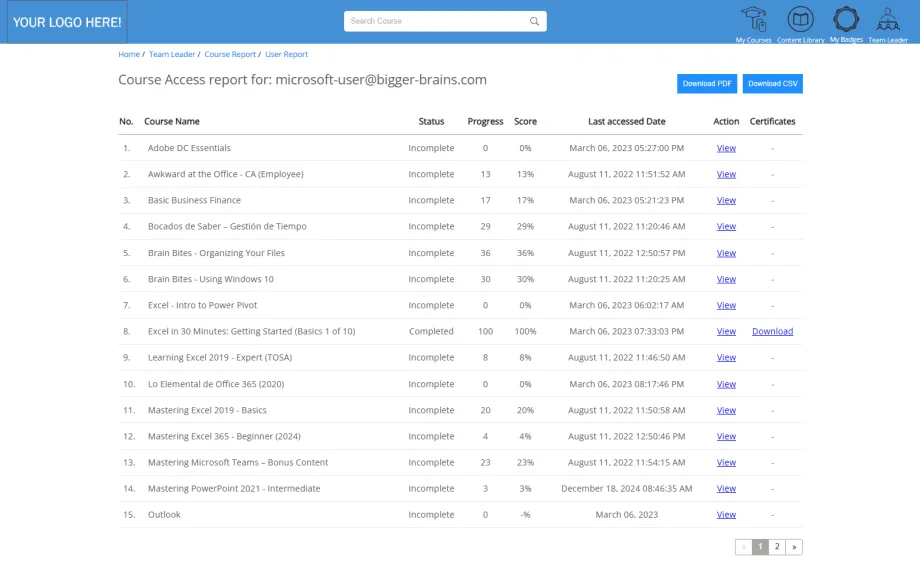Click the Progress column header

pyautogui.click(x=485, y=121)
